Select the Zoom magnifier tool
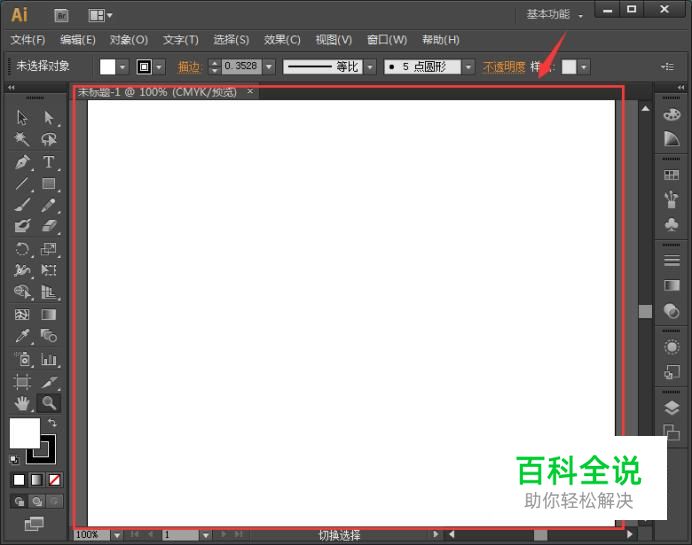692x545 pixels. (x=49, y=403)
